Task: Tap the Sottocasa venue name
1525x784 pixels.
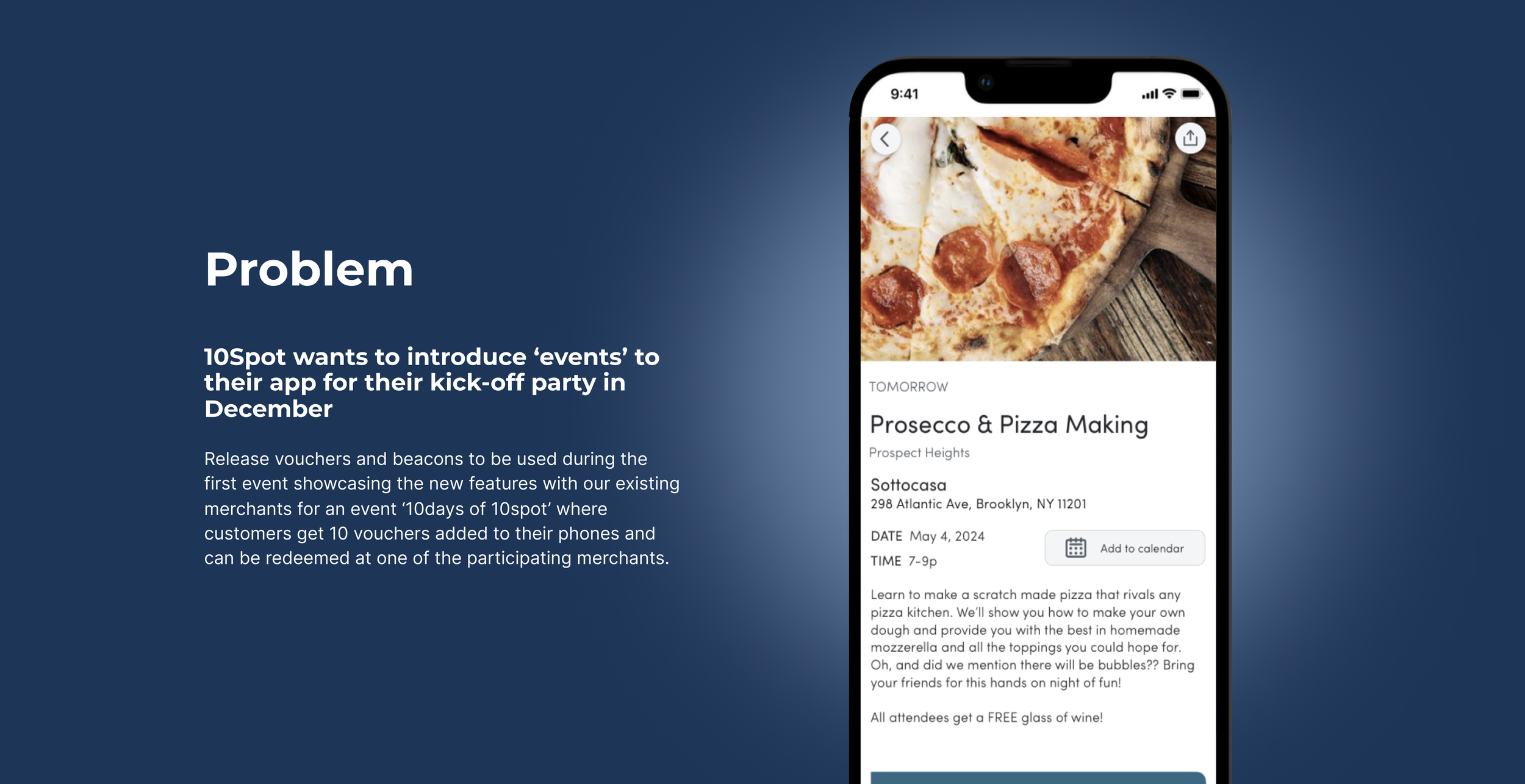Action: click(x=908, y=485)
